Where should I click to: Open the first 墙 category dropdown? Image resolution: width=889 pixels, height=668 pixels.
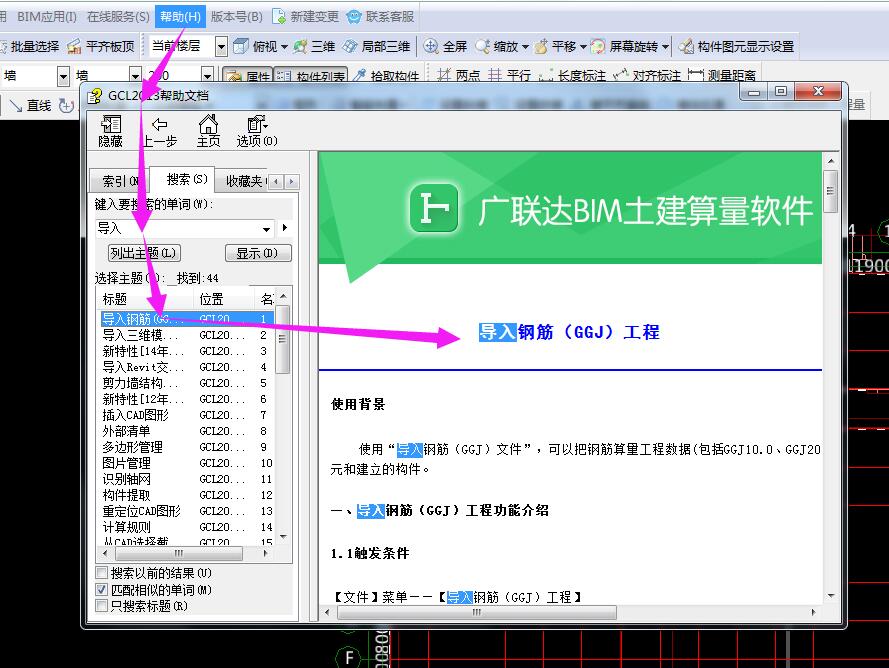(x=64, y=75)
